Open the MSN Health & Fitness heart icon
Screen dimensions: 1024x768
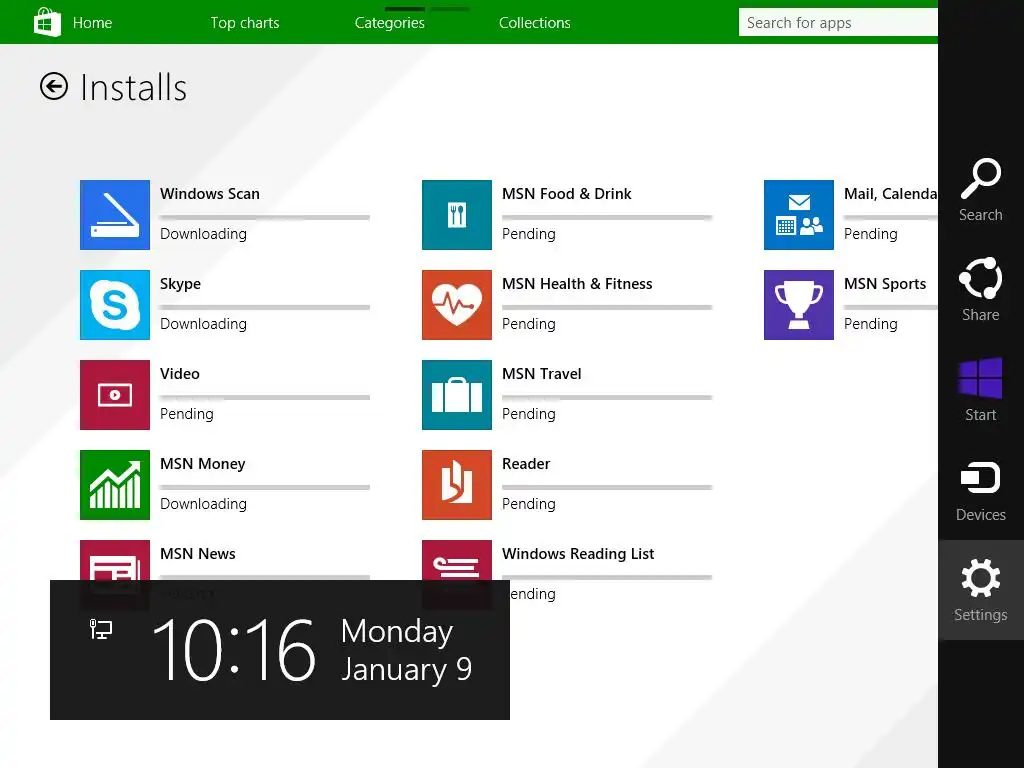pos(457,305)
